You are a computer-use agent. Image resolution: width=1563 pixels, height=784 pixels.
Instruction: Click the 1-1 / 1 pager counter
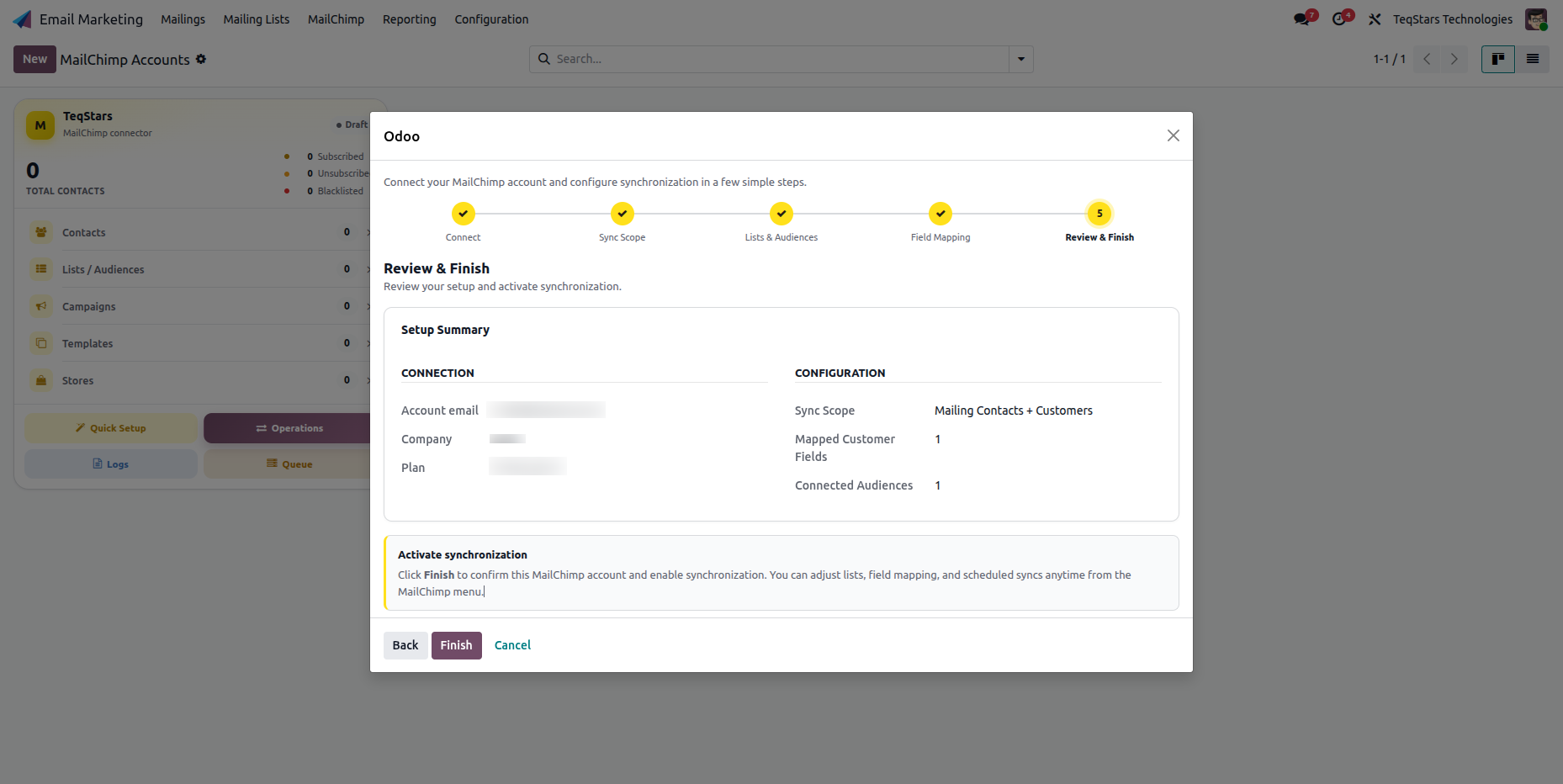[1390, 59]
